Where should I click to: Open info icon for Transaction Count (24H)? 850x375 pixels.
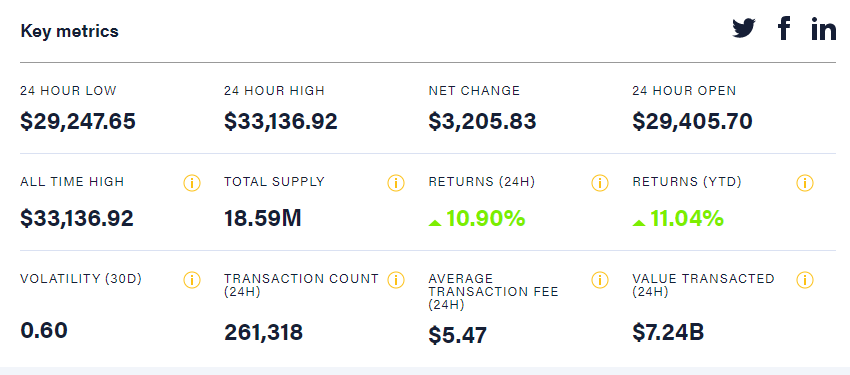point(396,280)
